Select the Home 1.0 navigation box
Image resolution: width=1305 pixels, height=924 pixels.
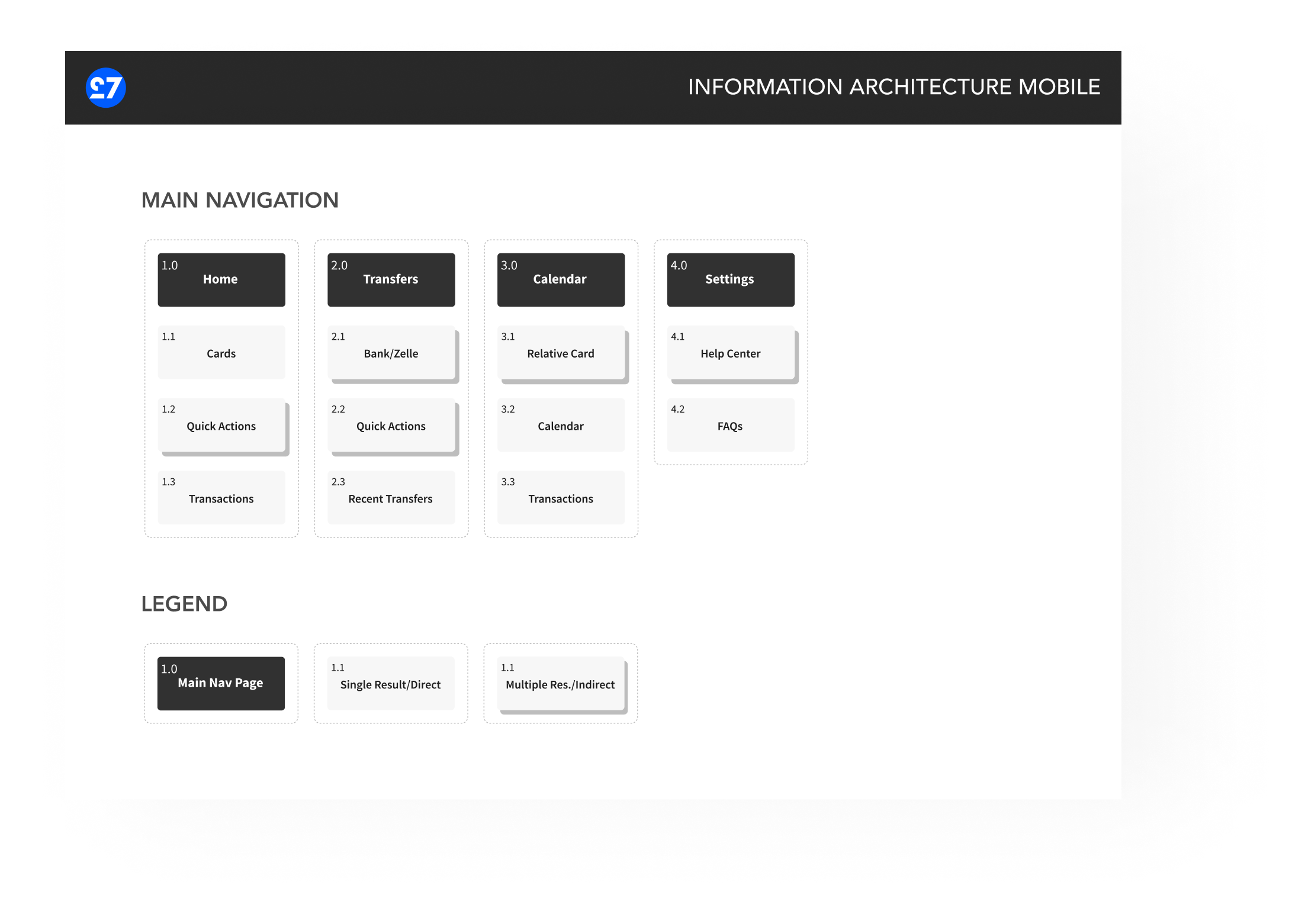pos(221,279)
